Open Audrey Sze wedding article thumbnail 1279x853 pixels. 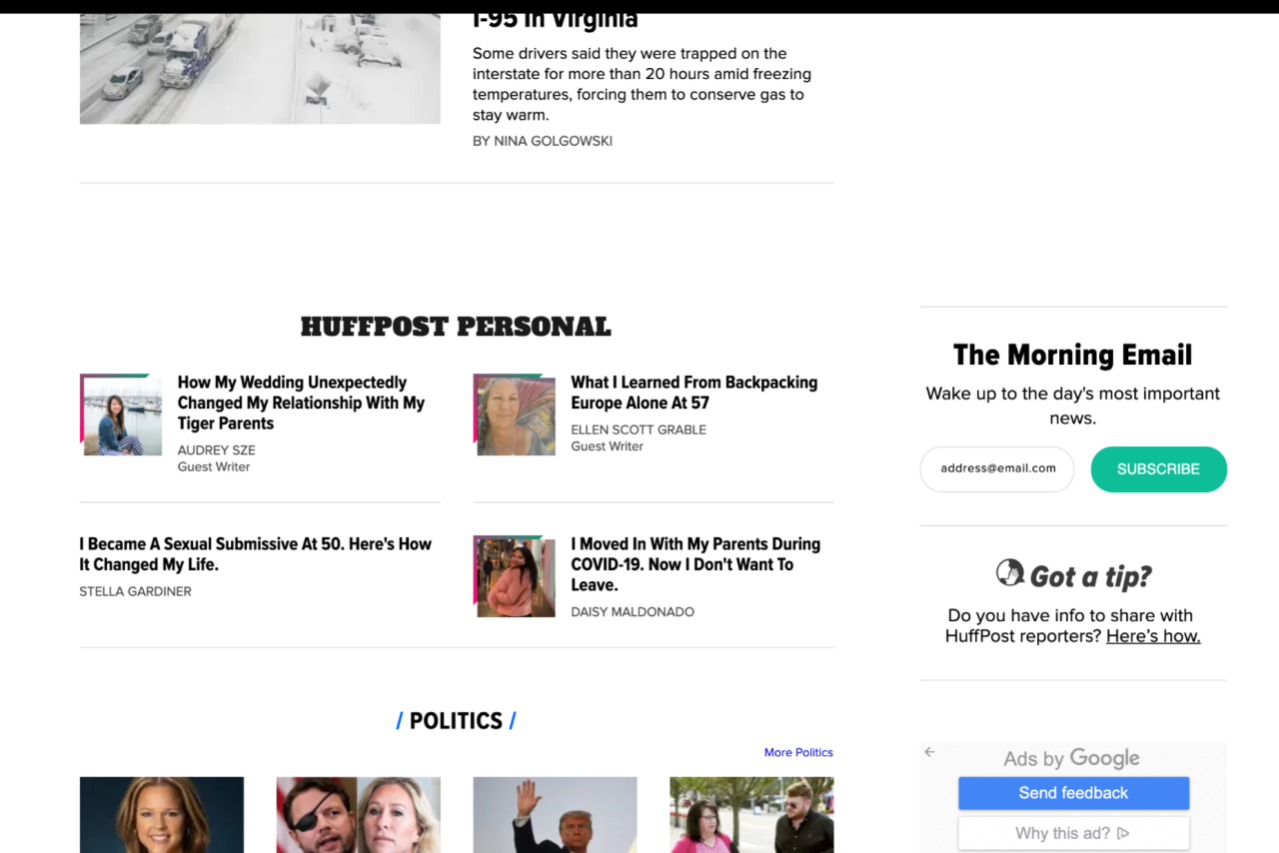pyautogui.click(x=121, y=415)
